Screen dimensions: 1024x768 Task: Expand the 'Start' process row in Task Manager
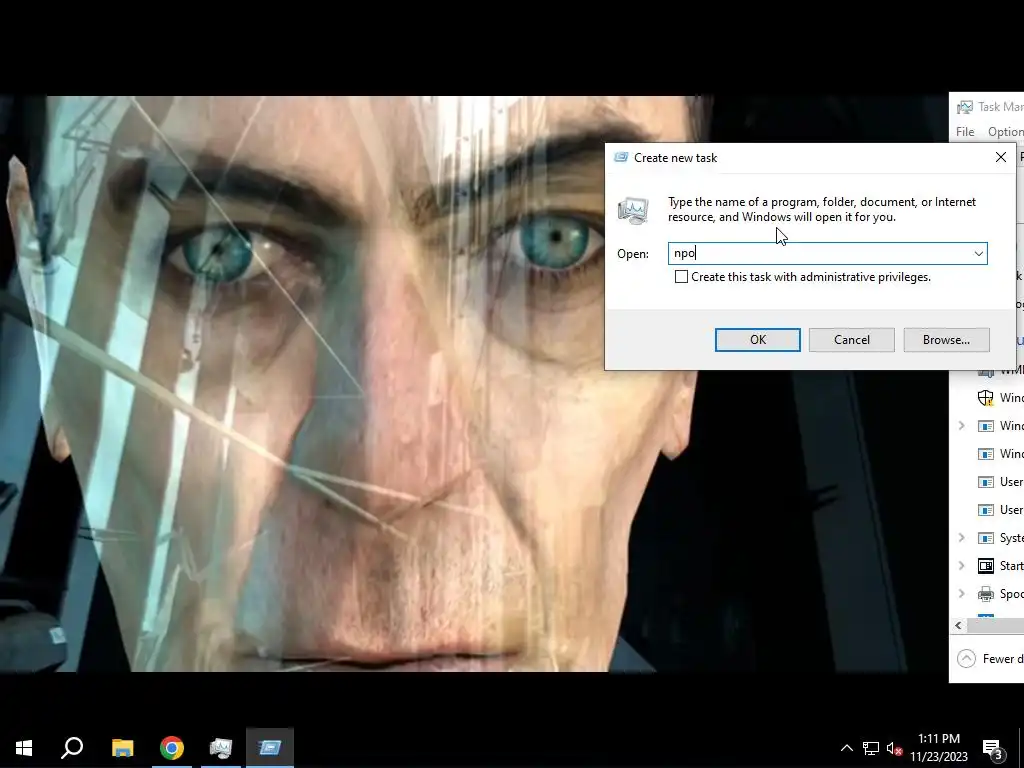point(961,566)
